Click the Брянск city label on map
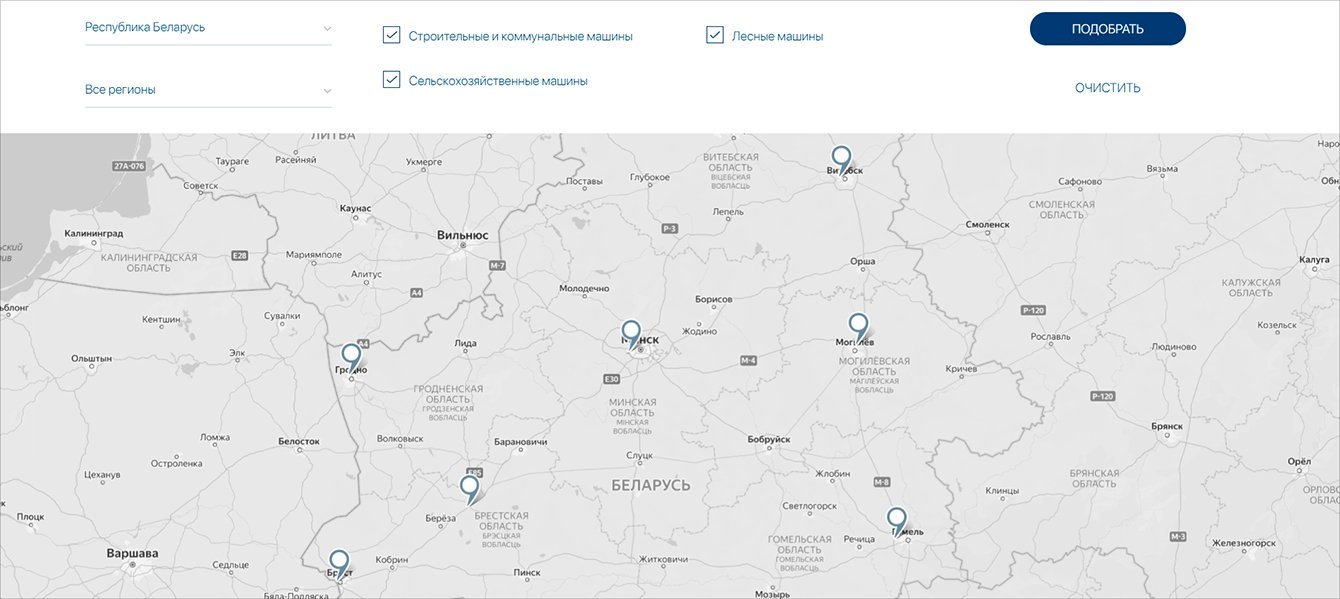Viewport: 1340px width, 599px height. tap(1167, 426)
